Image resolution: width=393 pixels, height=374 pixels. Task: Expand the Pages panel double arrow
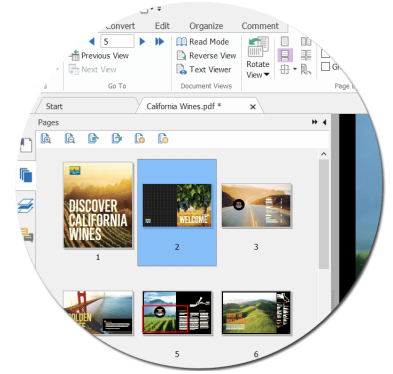point(314,122)
